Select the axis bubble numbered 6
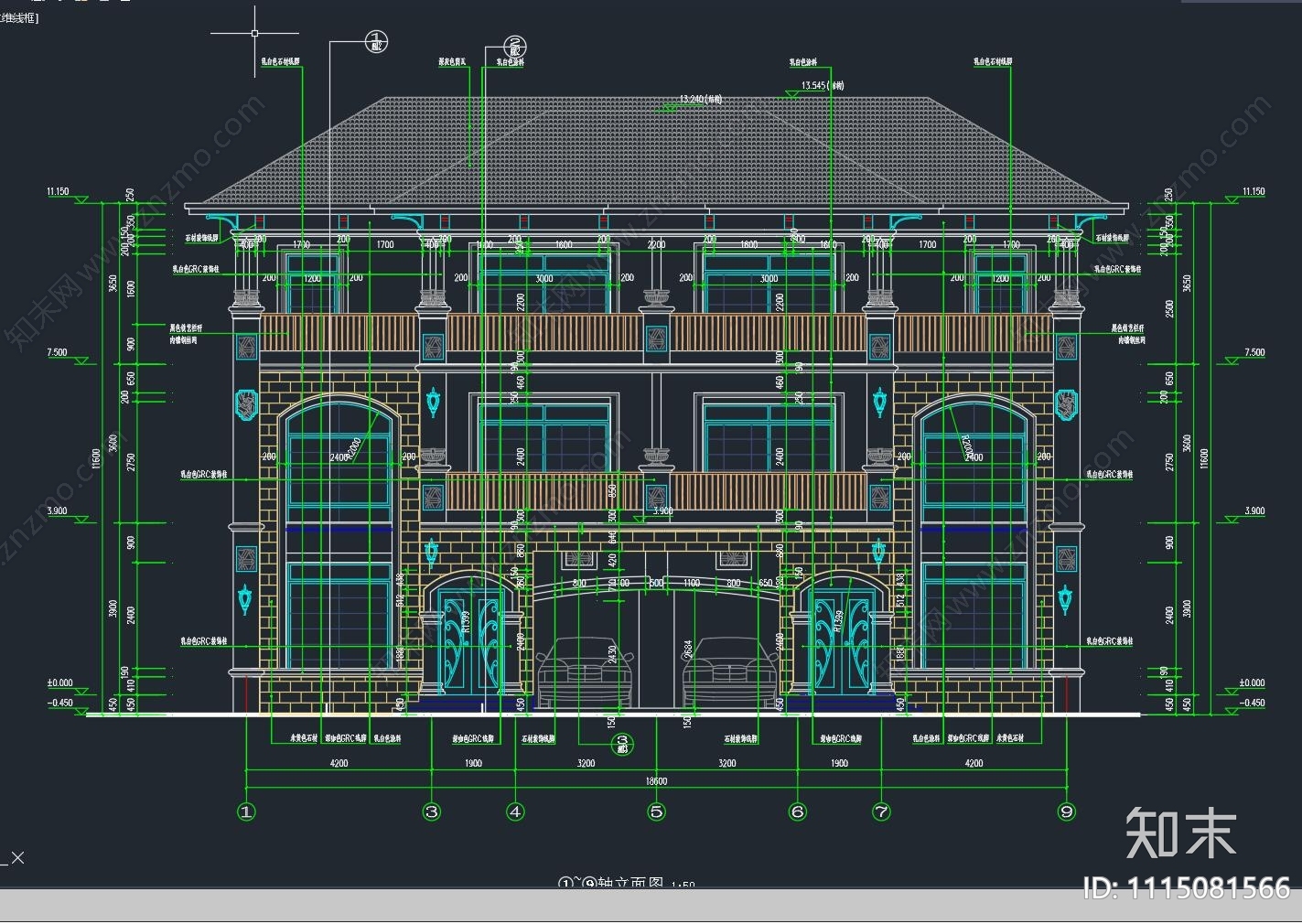Image resolution: width=1302 pixels, height=924 pixels. pos(797,811)
